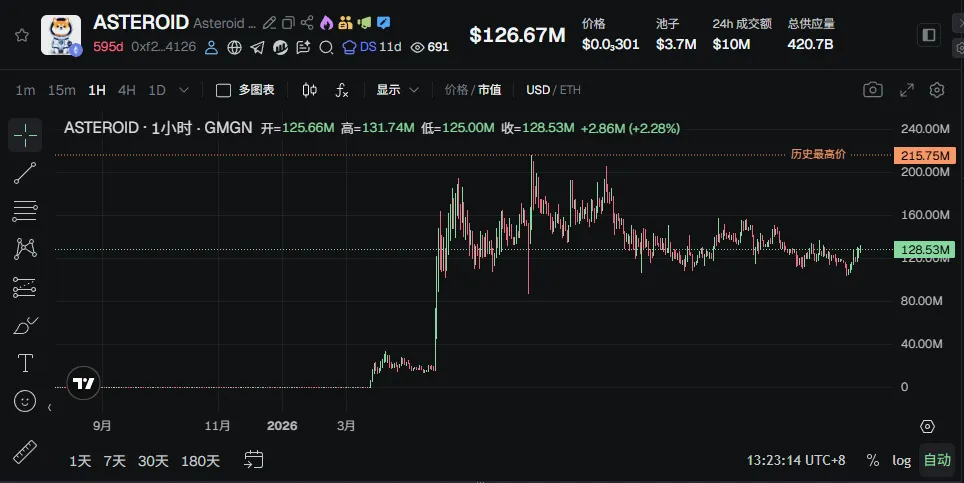Viewport: 964px width, 483px height.
Task: Share the ASTEROID token page
Action: point(307,23)
